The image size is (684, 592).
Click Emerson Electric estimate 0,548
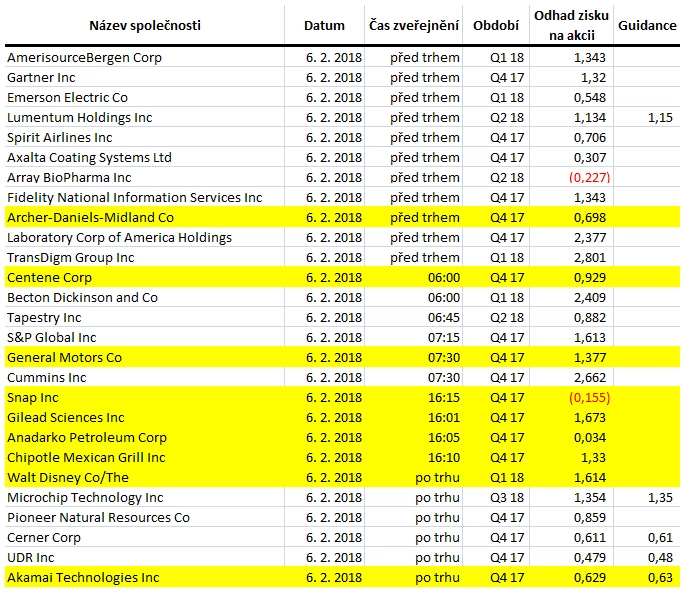tap(590, 98)
